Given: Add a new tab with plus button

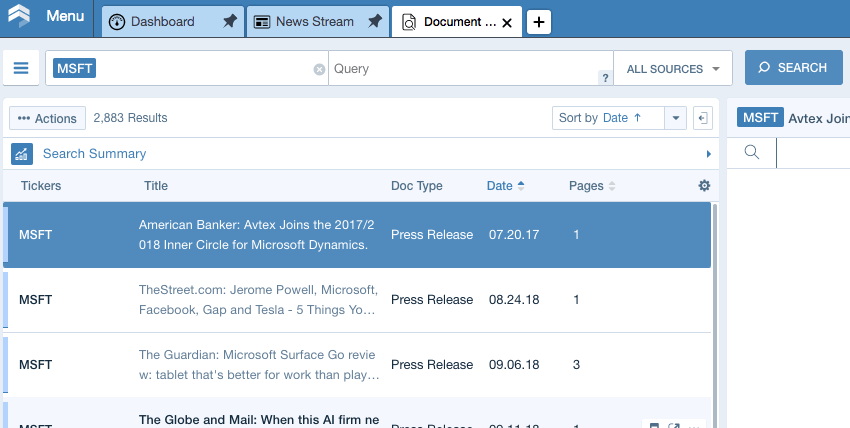Looking at the screenshot, I should point(539,22).
